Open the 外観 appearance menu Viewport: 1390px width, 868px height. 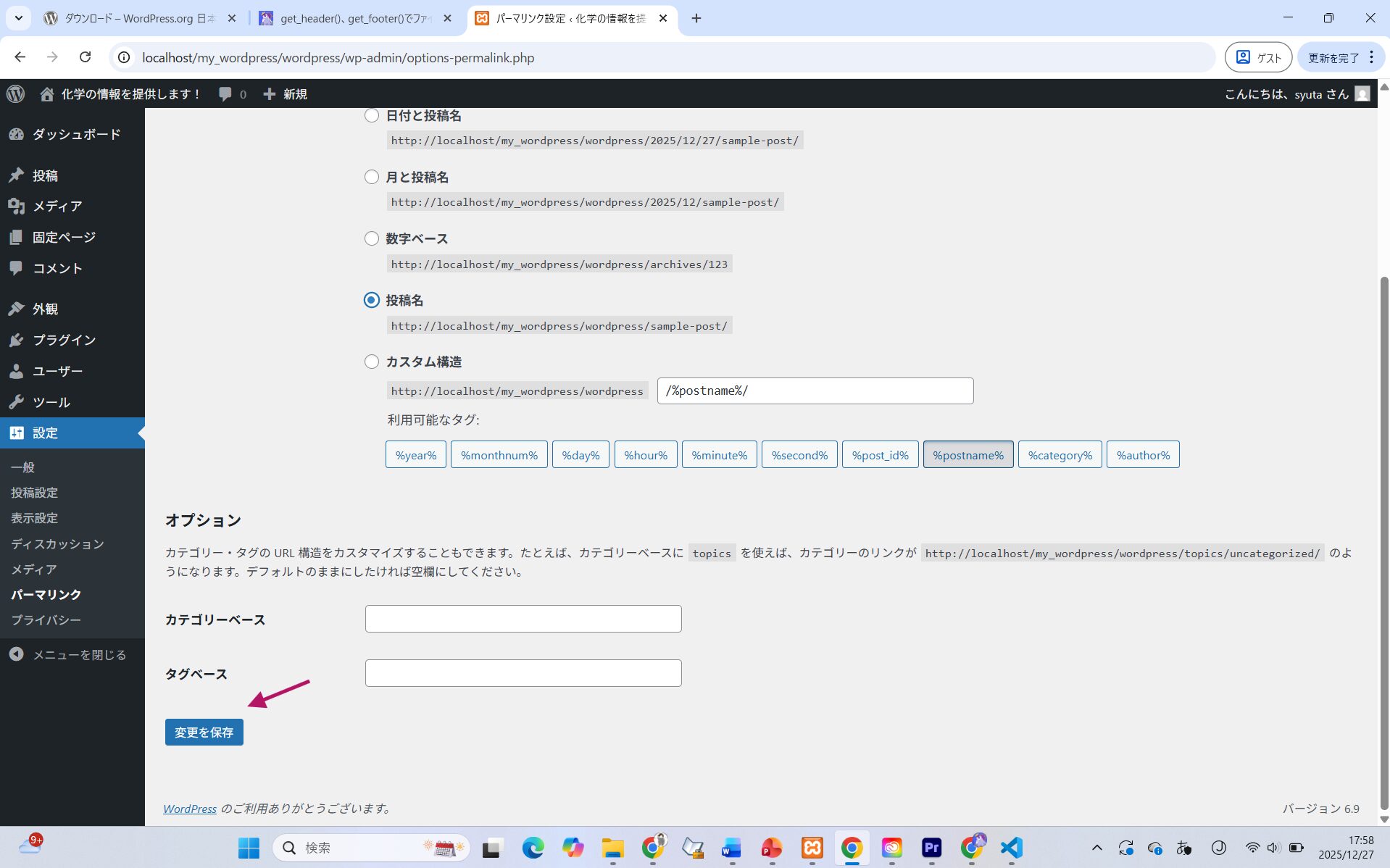[x=45, y=309]
